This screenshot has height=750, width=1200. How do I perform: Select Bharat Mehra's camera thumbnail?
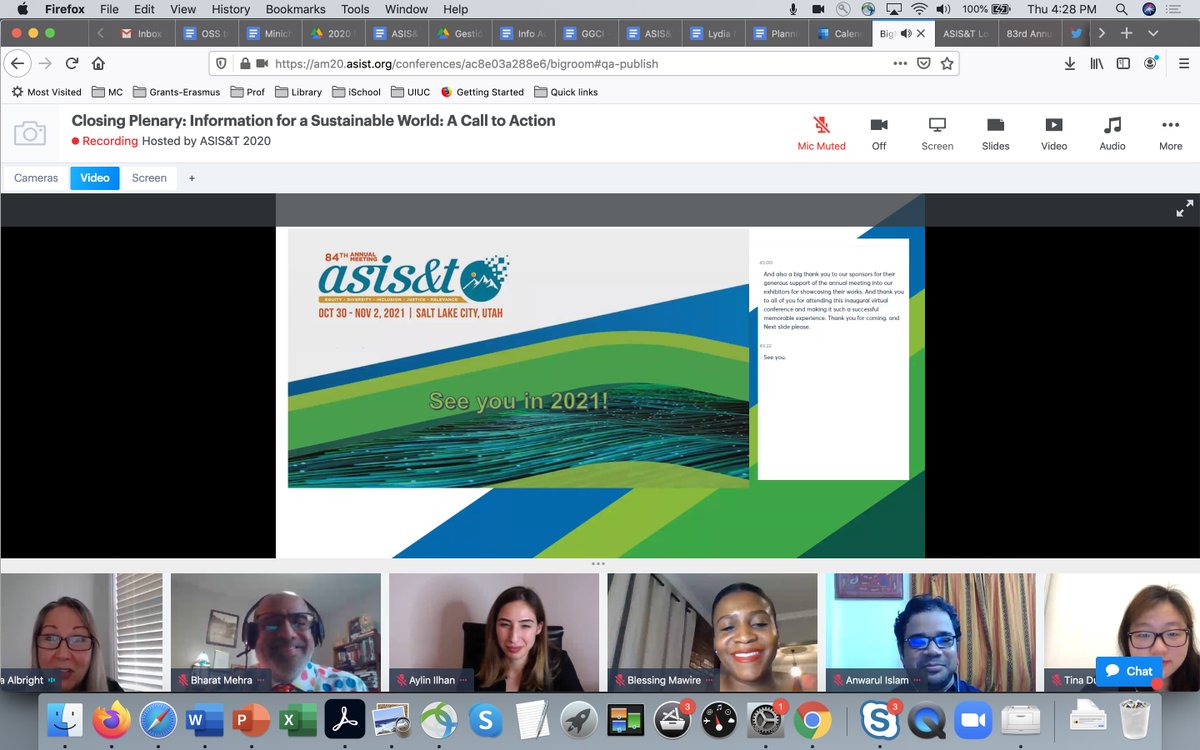point(276,632)
